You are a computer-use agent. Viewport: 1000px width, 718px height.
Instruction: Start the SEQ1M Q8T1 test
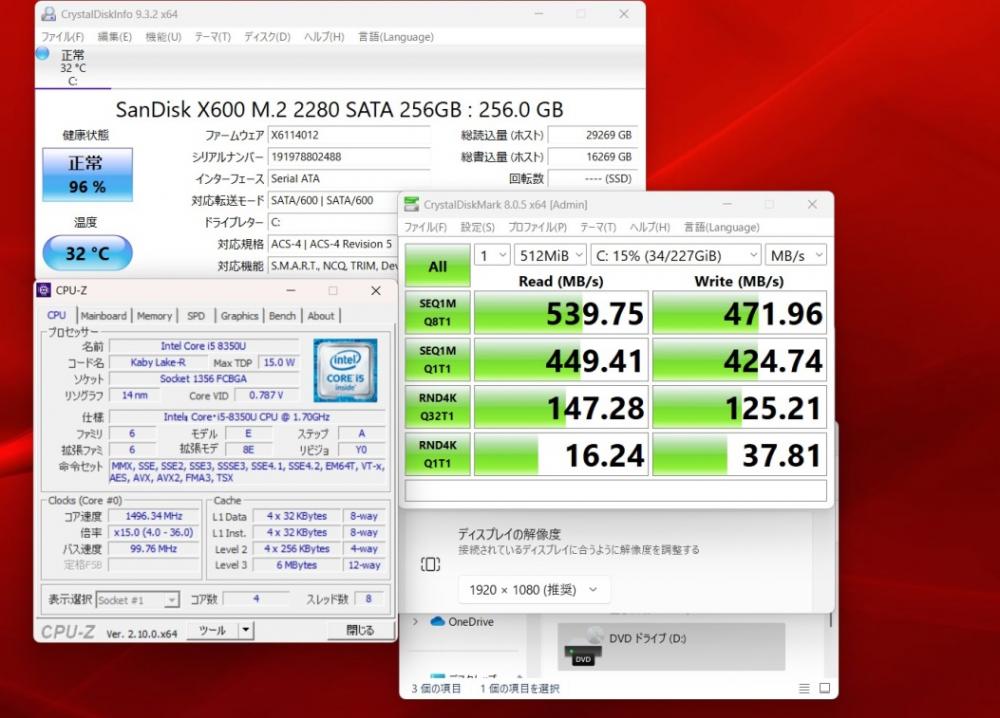tap(438, 312)
